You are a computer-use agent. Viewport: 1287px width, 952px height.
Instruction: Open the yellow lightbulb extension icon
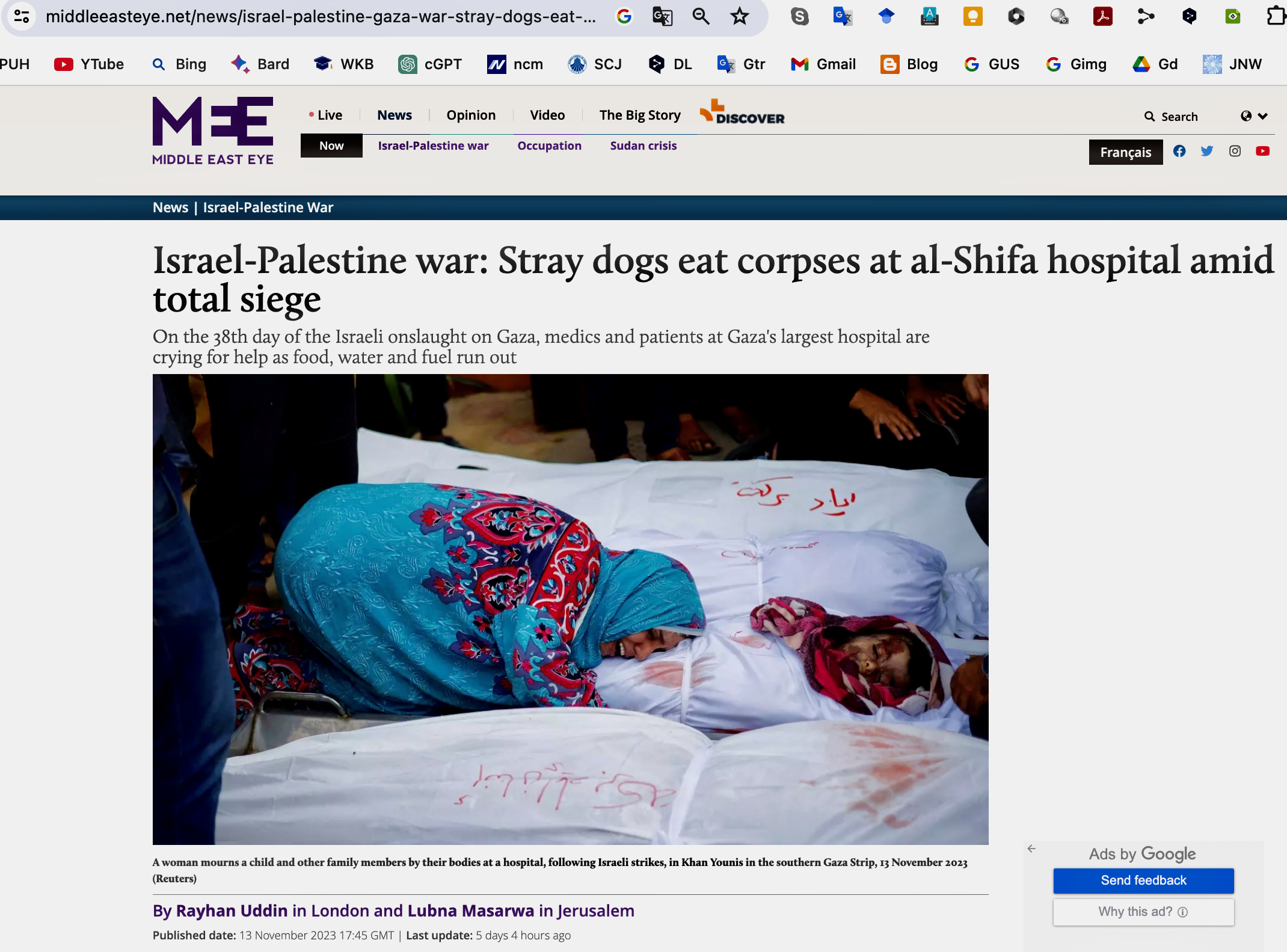[972, 16]
